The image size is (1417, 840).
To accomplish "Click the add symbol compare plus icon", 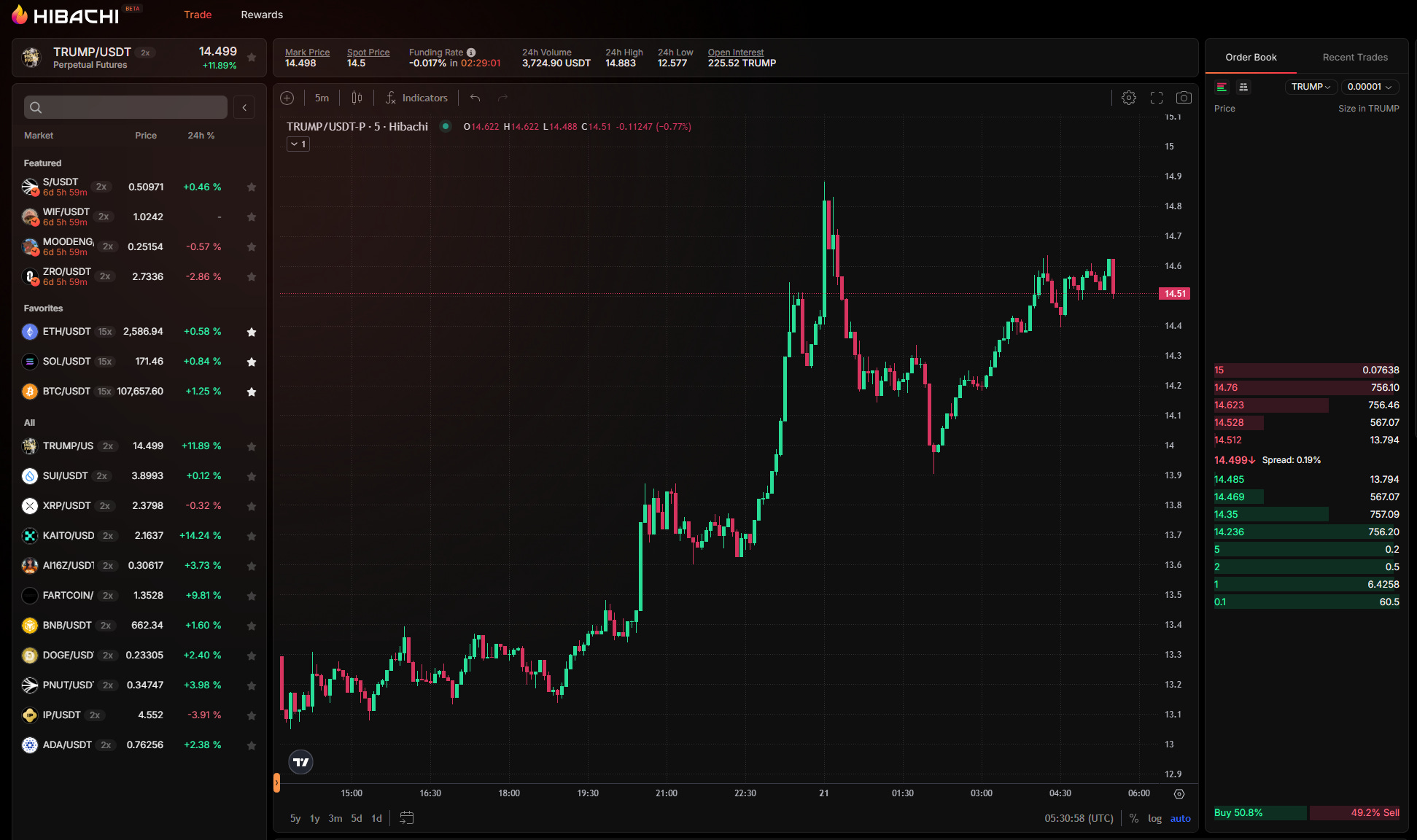I will (287, 98).
